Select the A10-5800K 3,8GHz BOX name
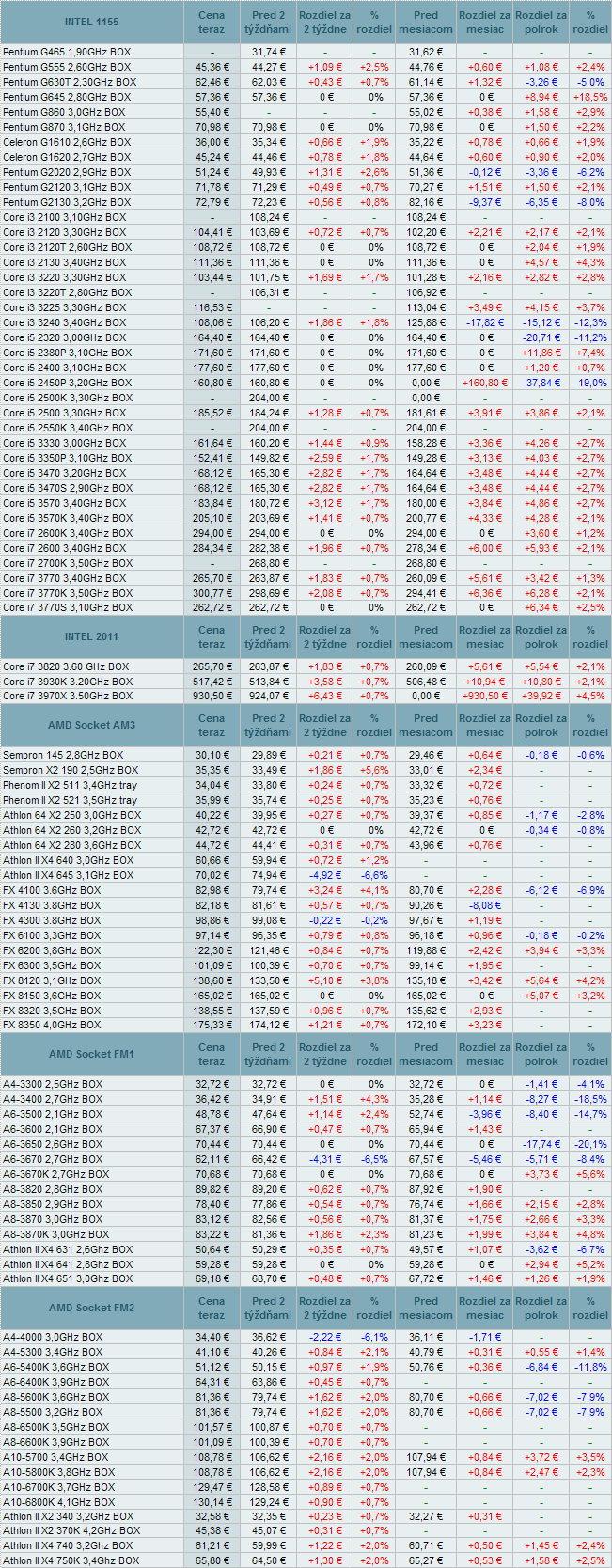Image resolution: width=612 pixels, height=1568 pixels. click(59, 1473)
